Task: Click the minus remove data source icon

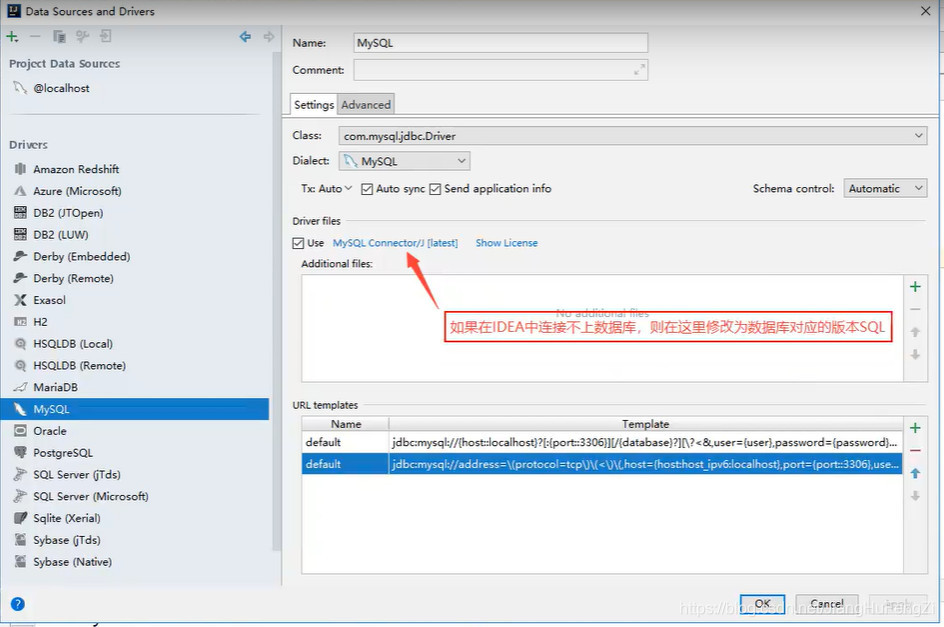Action: click(x=35, y=37)
